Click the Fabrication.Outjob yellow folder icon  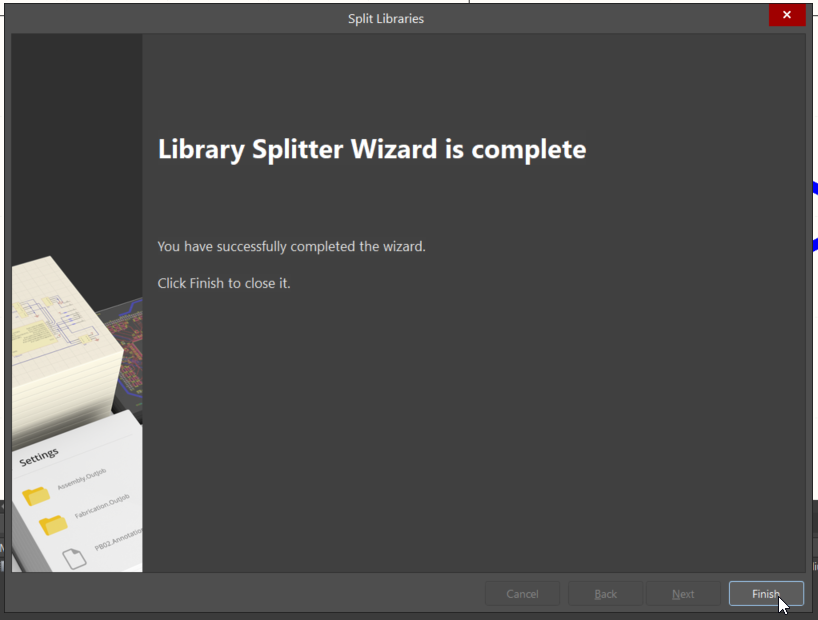pyautogui.click(x=53, y=525)
